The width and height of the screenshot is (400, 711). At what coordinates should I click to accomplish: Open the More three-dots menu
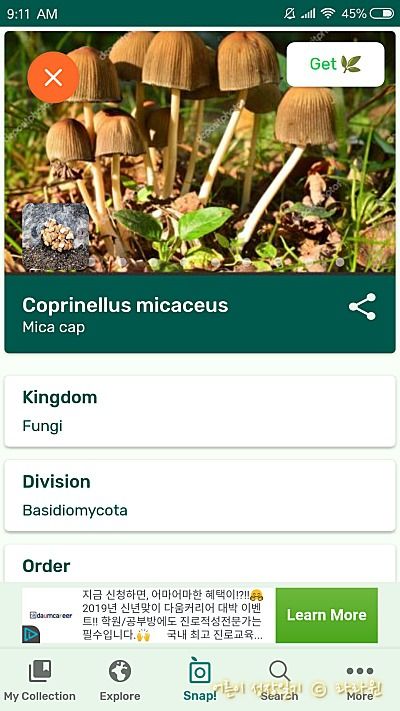pos(360,680)
